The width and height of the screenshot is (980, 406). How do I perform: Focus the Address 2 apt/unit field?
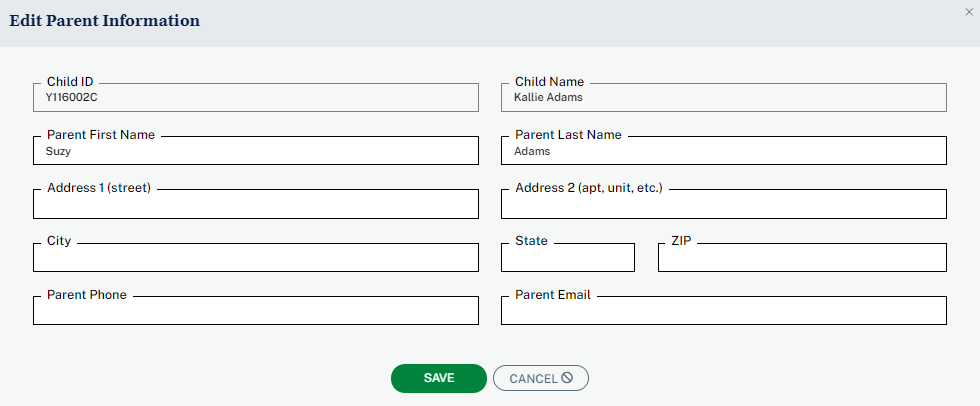pos(723,205)
